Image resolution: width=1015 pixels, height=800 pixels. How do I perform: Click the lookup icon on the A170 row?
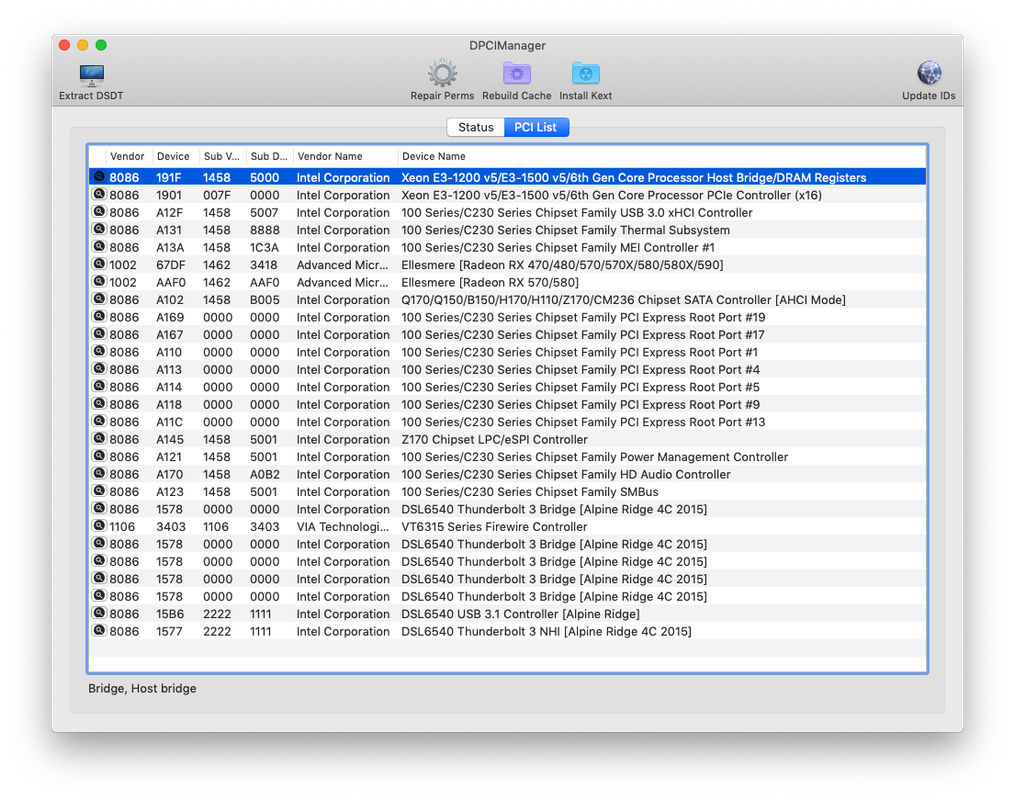point(99,474)
